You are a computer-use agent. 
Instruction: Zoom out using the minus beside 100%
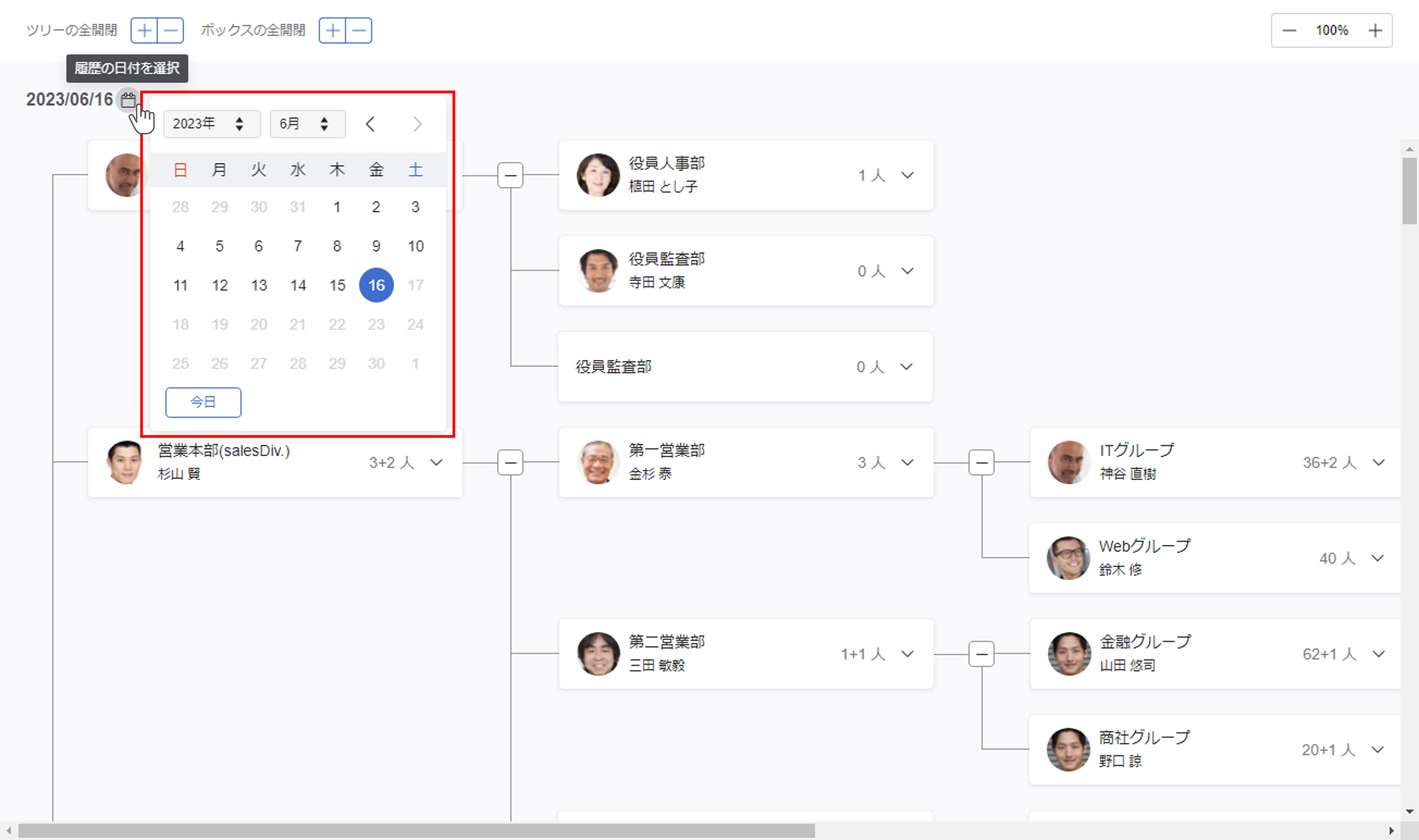1289,31
